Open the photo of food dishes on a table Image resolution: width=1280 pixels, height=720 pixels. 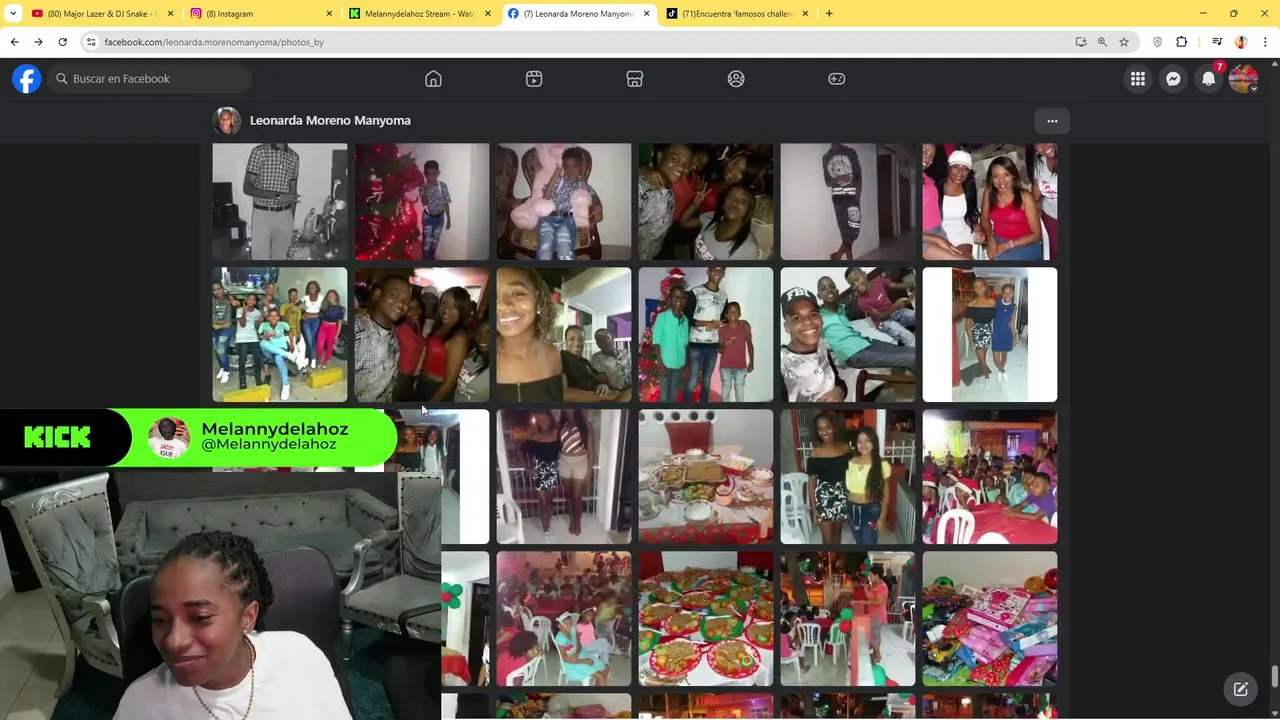[x=706, y=476]
